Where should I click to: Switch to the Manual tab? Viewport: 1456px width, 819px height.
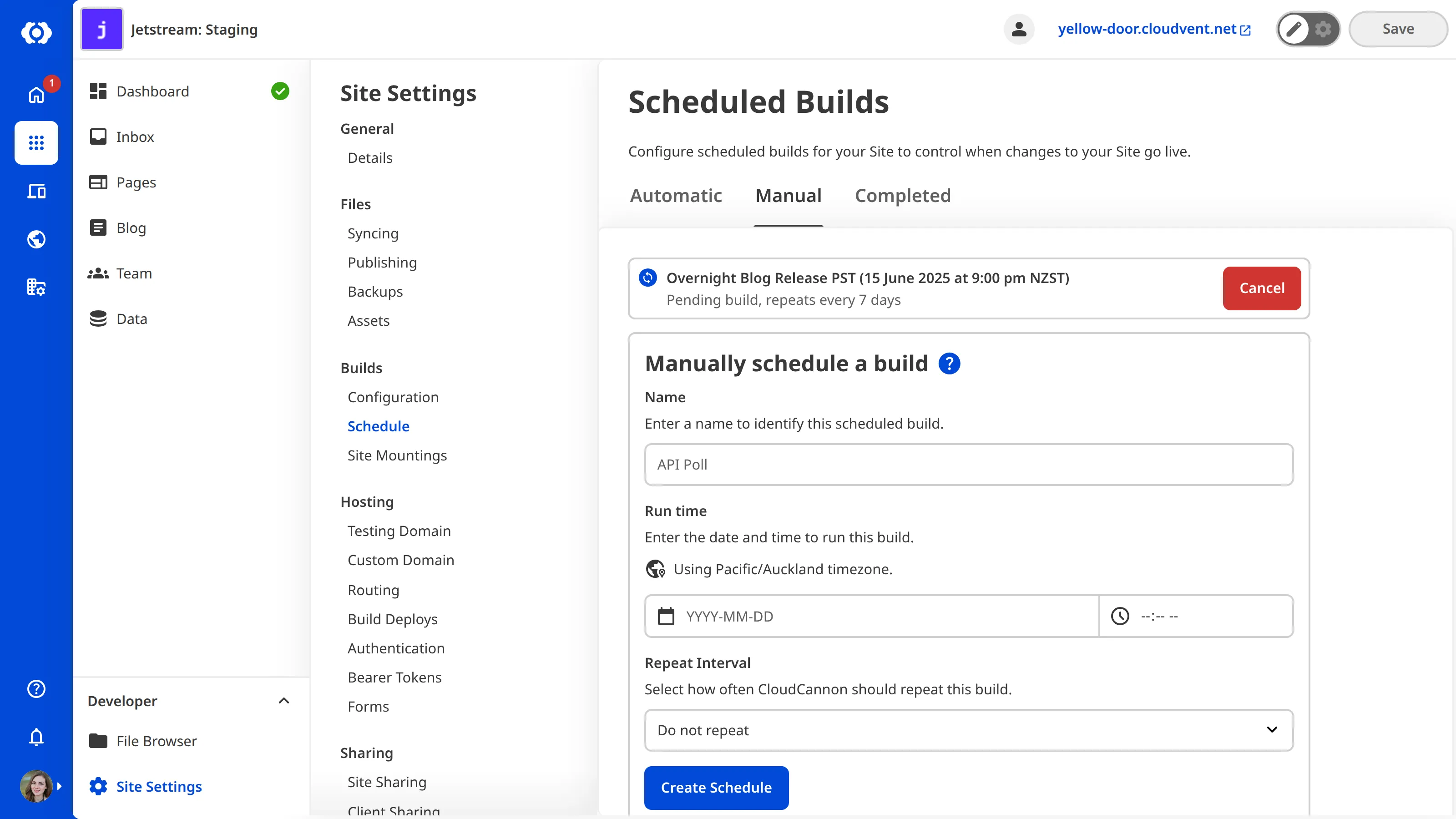pyautogui.click(x=788, y=196)
